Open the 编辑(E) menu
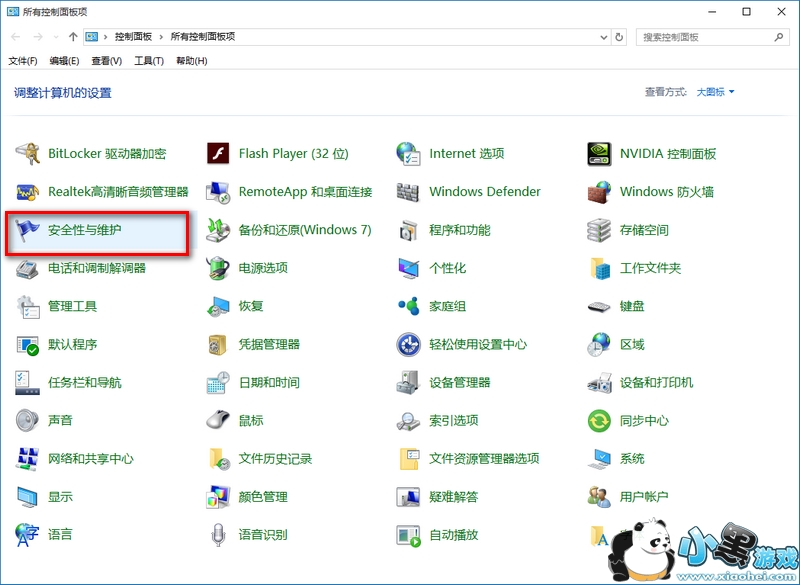 point(64,61)
